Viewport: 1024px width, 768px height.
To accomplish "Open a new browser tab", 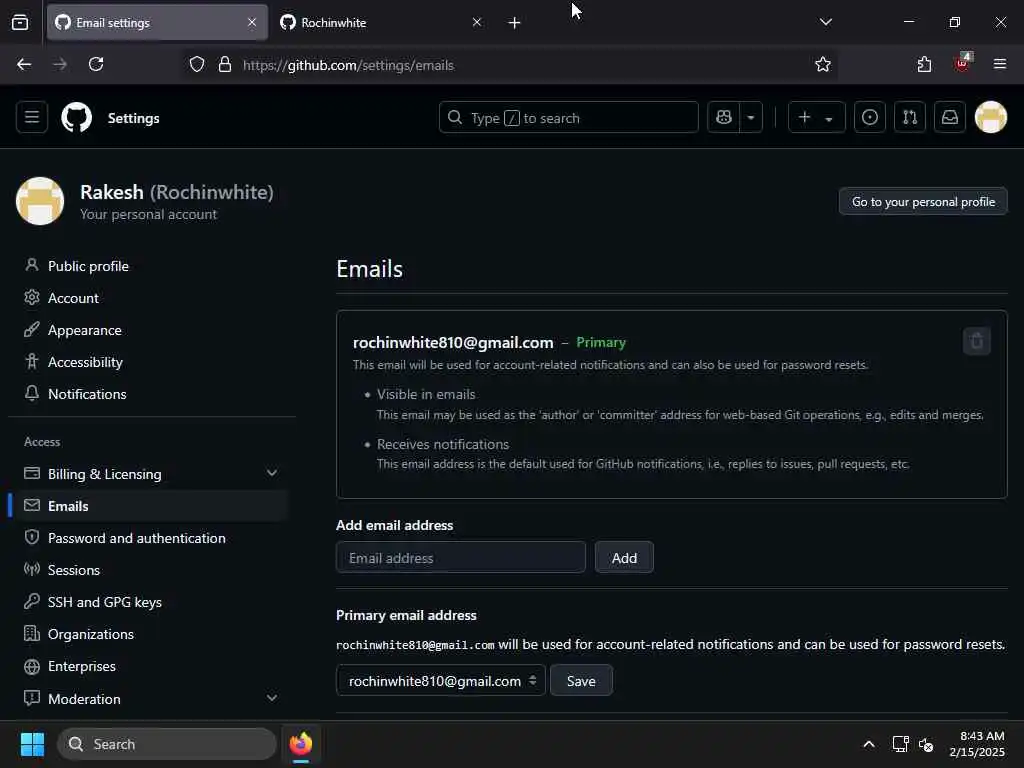I will 515,23.
